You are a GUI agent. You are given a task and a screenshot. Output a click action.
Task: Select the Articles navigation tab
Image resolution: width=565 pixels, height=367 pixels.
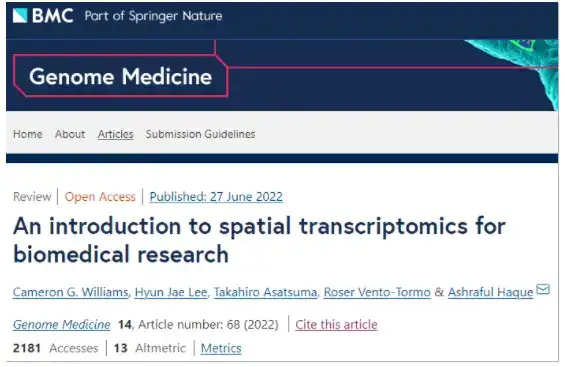click(x=115, y=134)
